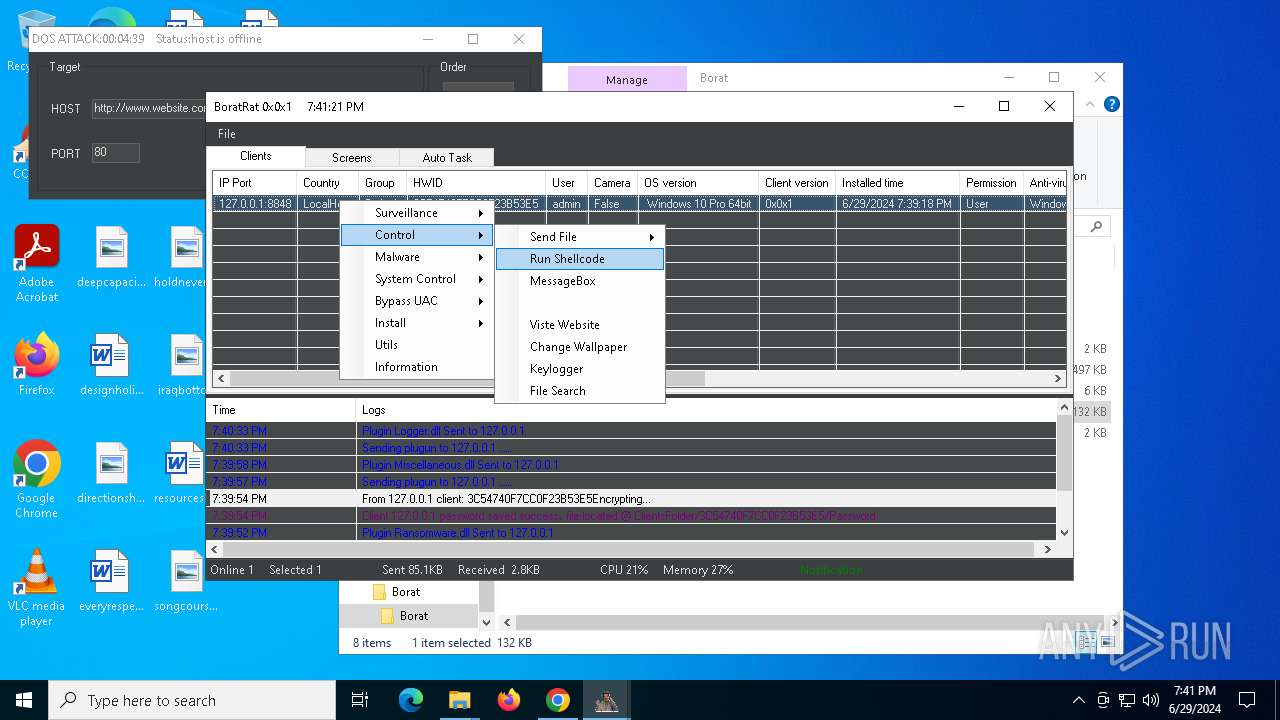Click the Windows 10 Pro 64bit cell
The width and height of the screenshot is (1280, 720).
click(x=698, y=204)
